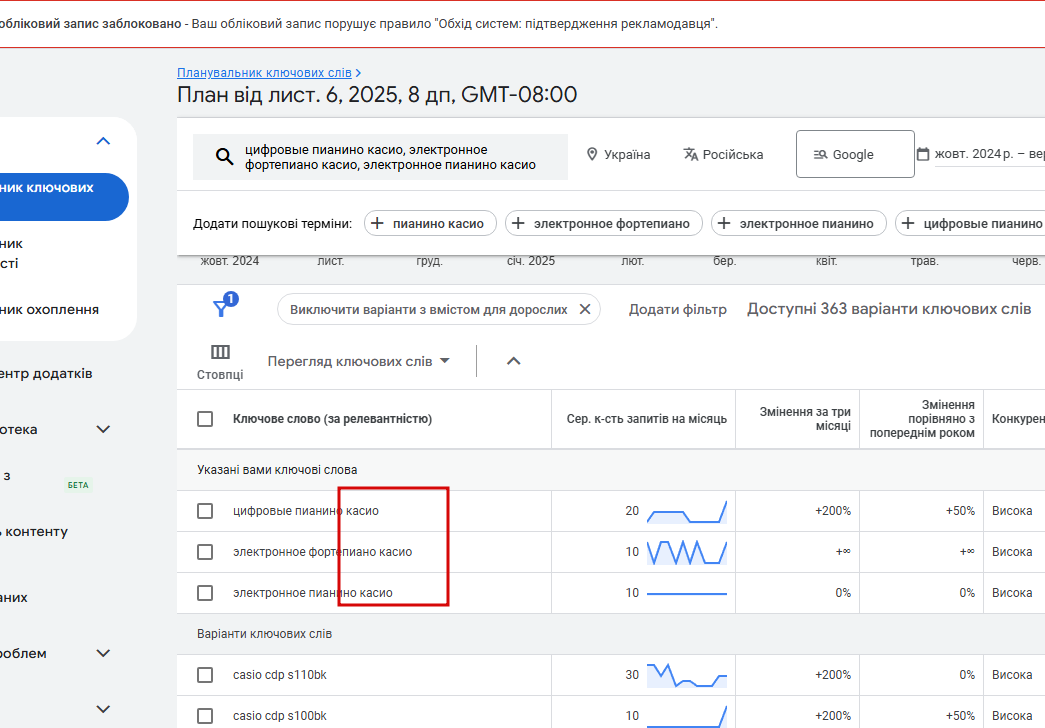1045x728 pixels.
Task: Open the жовт. 2024 date range selector
Action: [x=981, y=154]
